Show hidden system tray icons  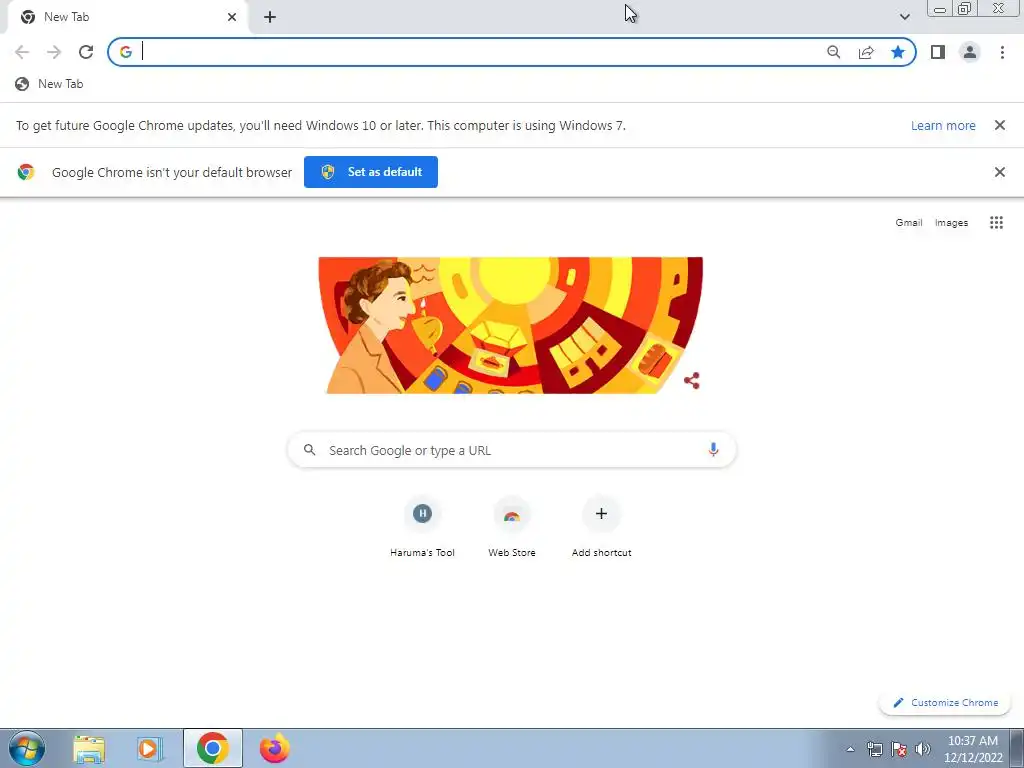click(x=850, y=749)
